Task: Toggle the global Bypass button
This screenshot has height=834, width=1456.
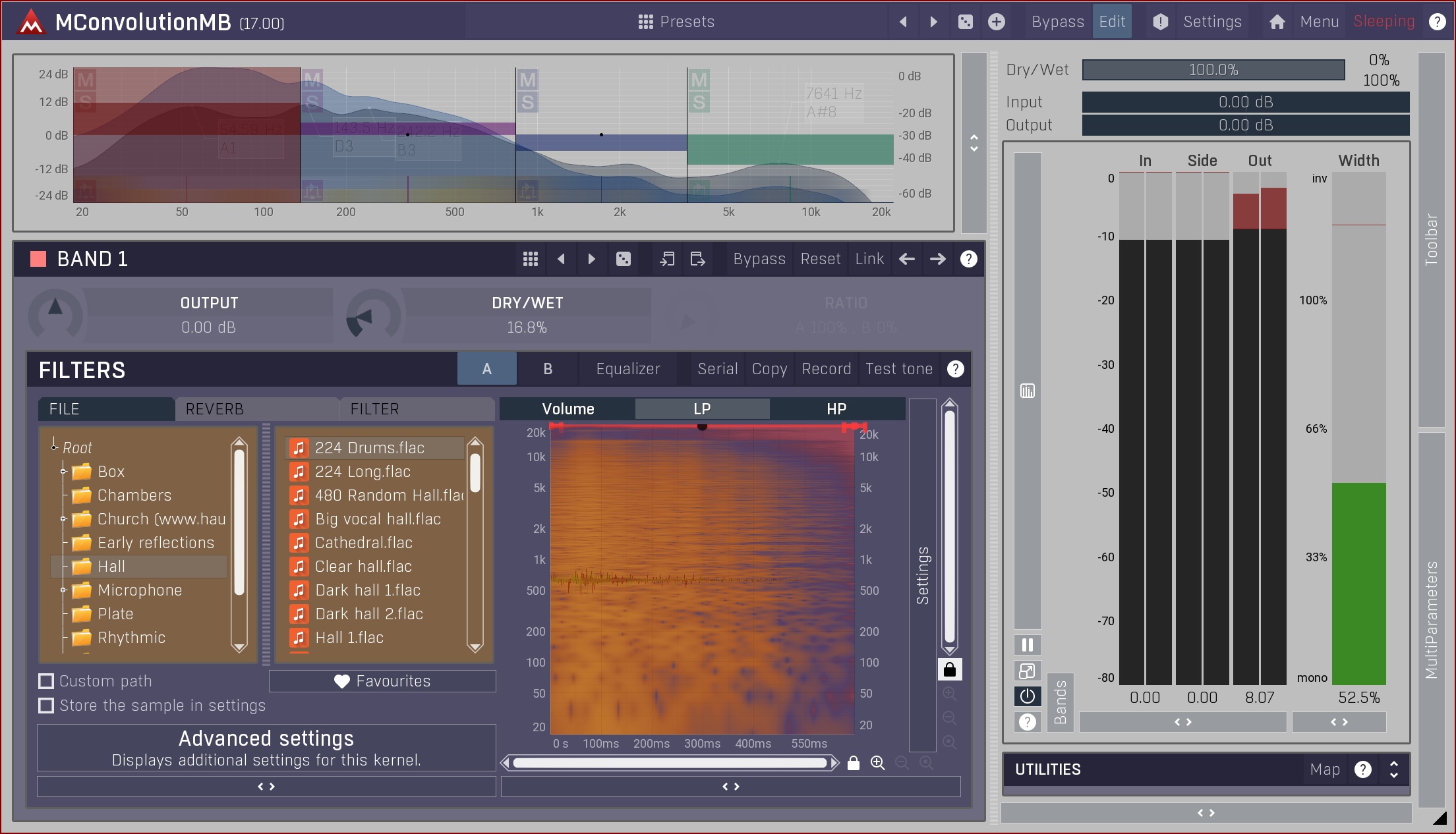Action: (1057, 22)
